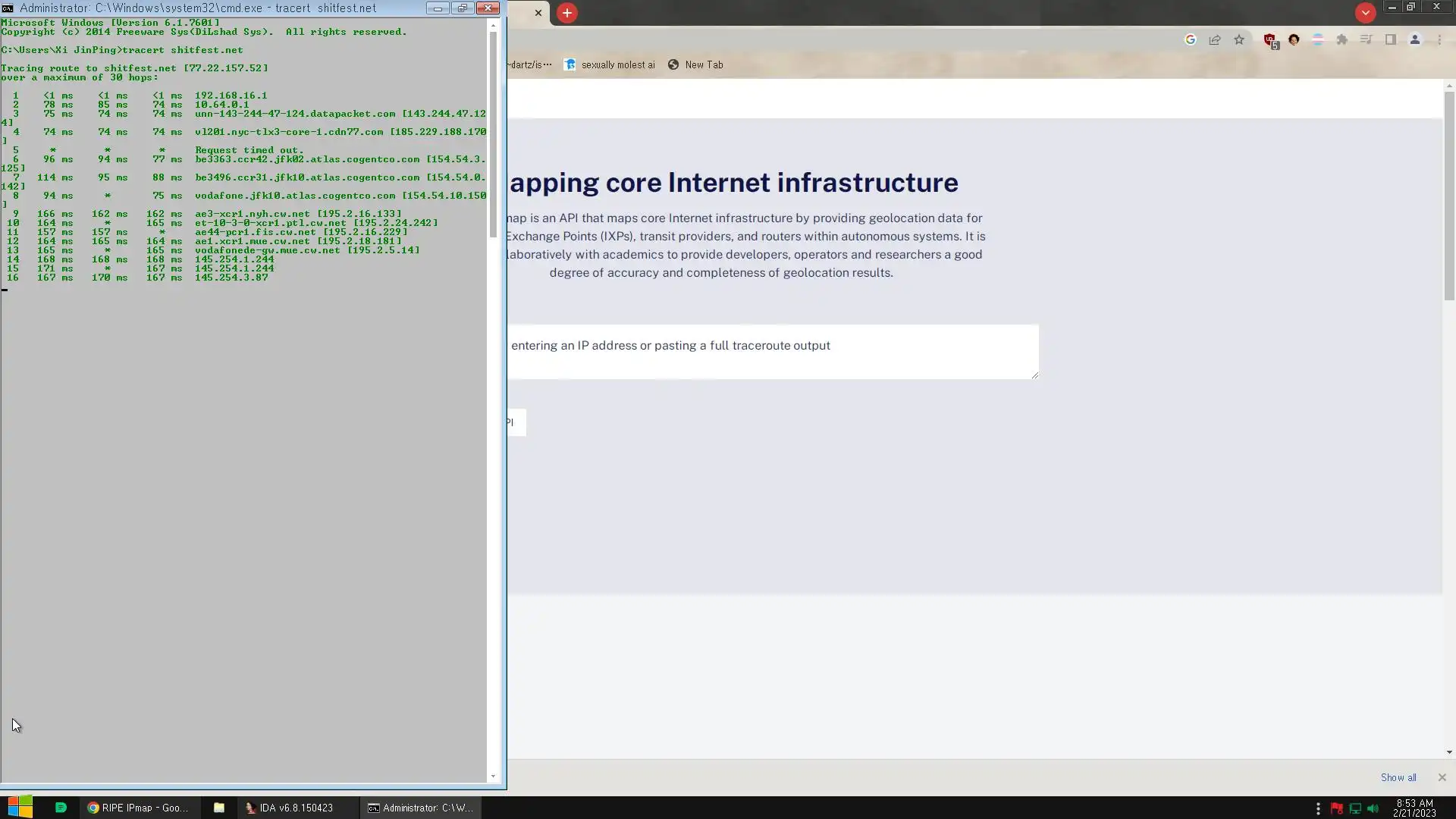Click Show all in downloads bar
Image resolution: width=1456 pixels, height=819 pixels.
pyautogui.click(x=1398, y=778)
